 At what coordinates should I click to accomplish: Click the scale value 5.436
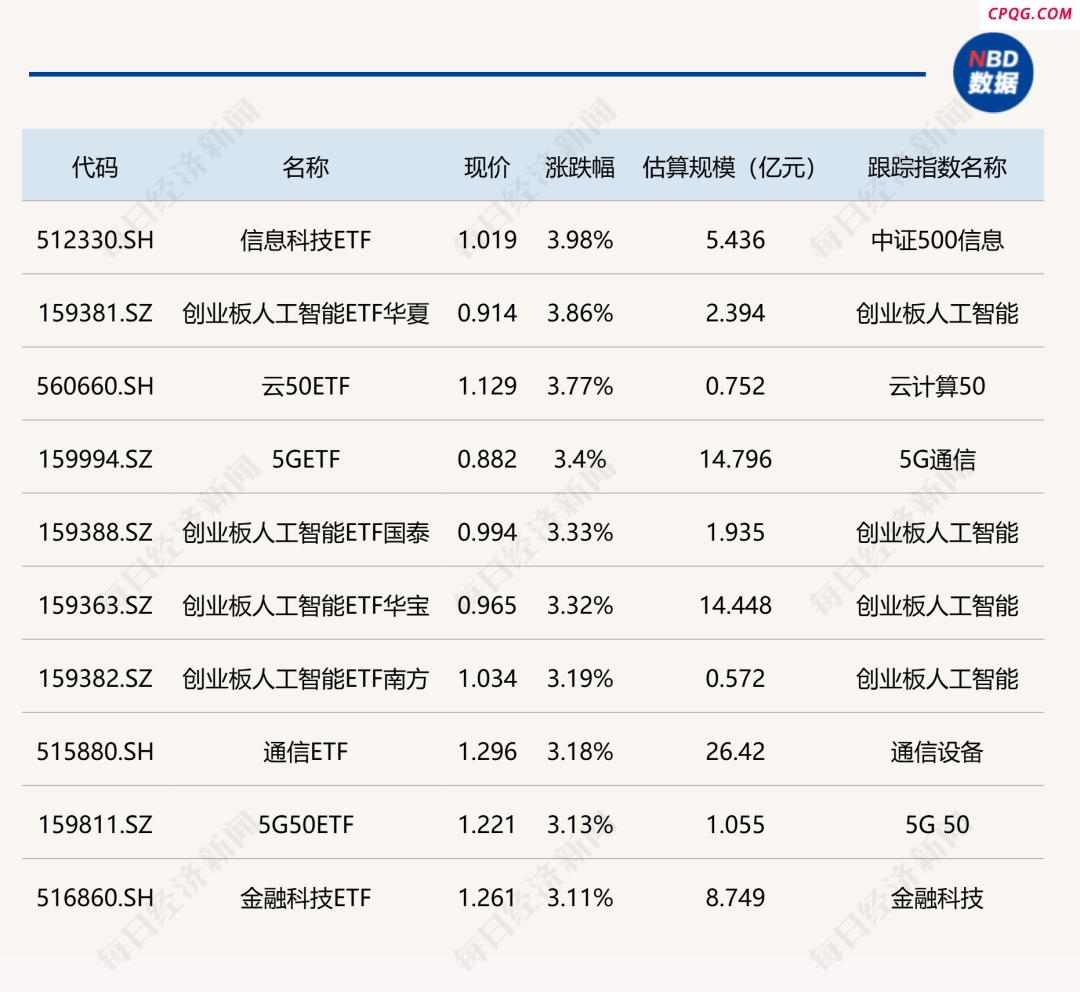coord(735,240)
